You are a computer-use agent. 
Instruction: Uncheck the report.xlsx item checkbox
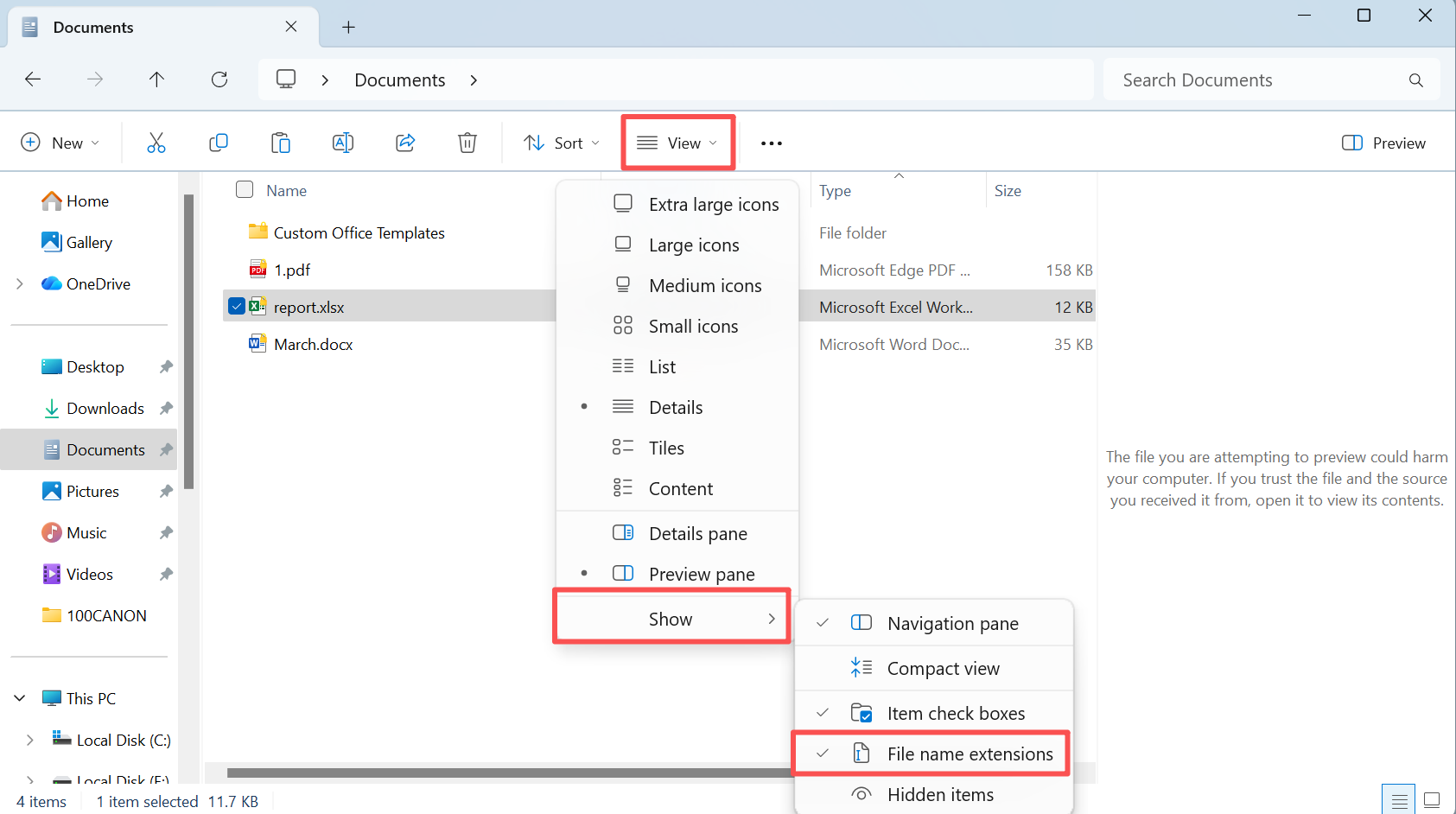coord(236,306)
